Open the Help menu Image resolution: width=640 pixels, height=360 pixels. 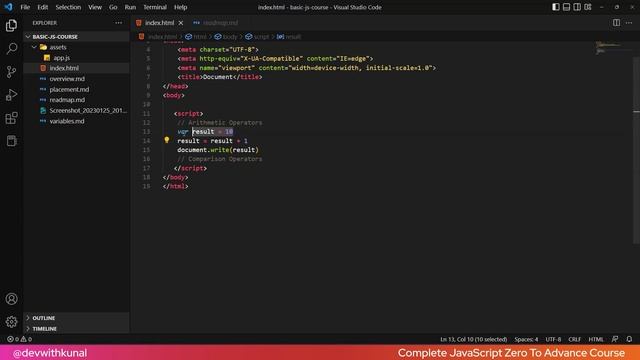tap(180, 7)
